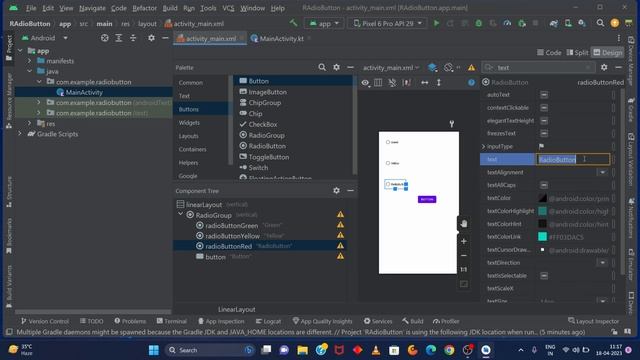Toggle freezesText attribute checkbox
Screen dimensions: 640x360
coord(544,133)
